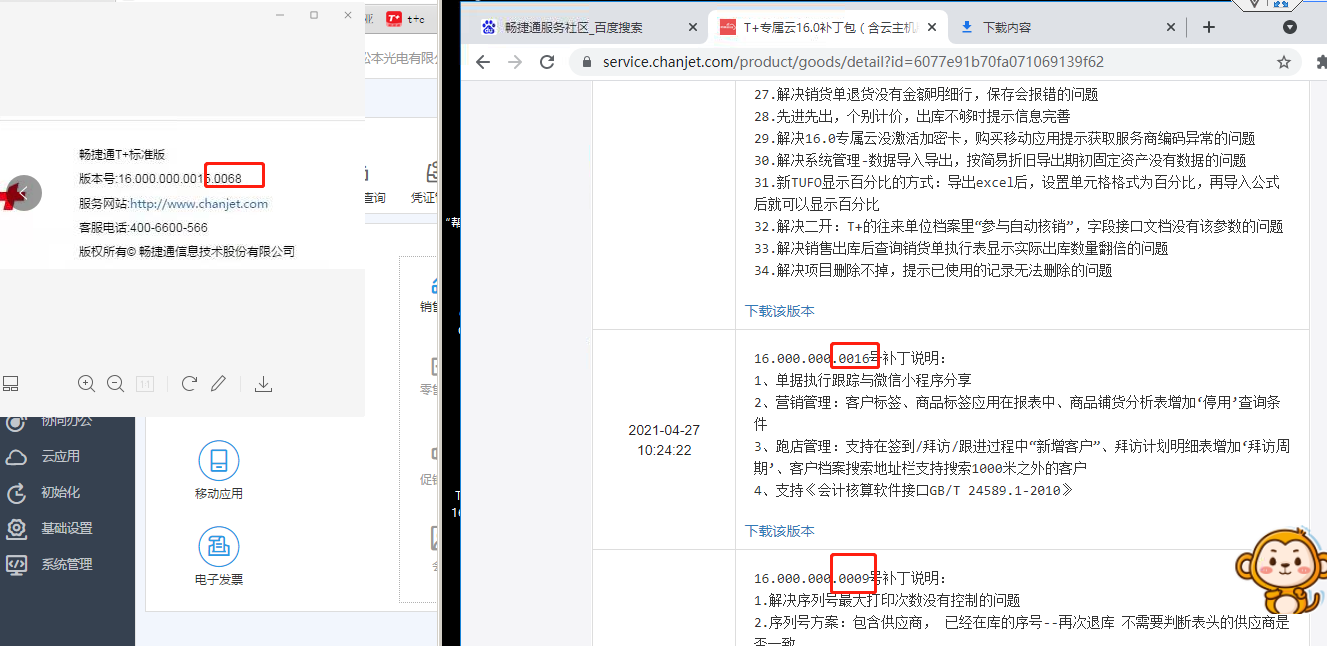Maximize the image viewer window
This screenshot has width=1327, height=646.
pos(314,15)
